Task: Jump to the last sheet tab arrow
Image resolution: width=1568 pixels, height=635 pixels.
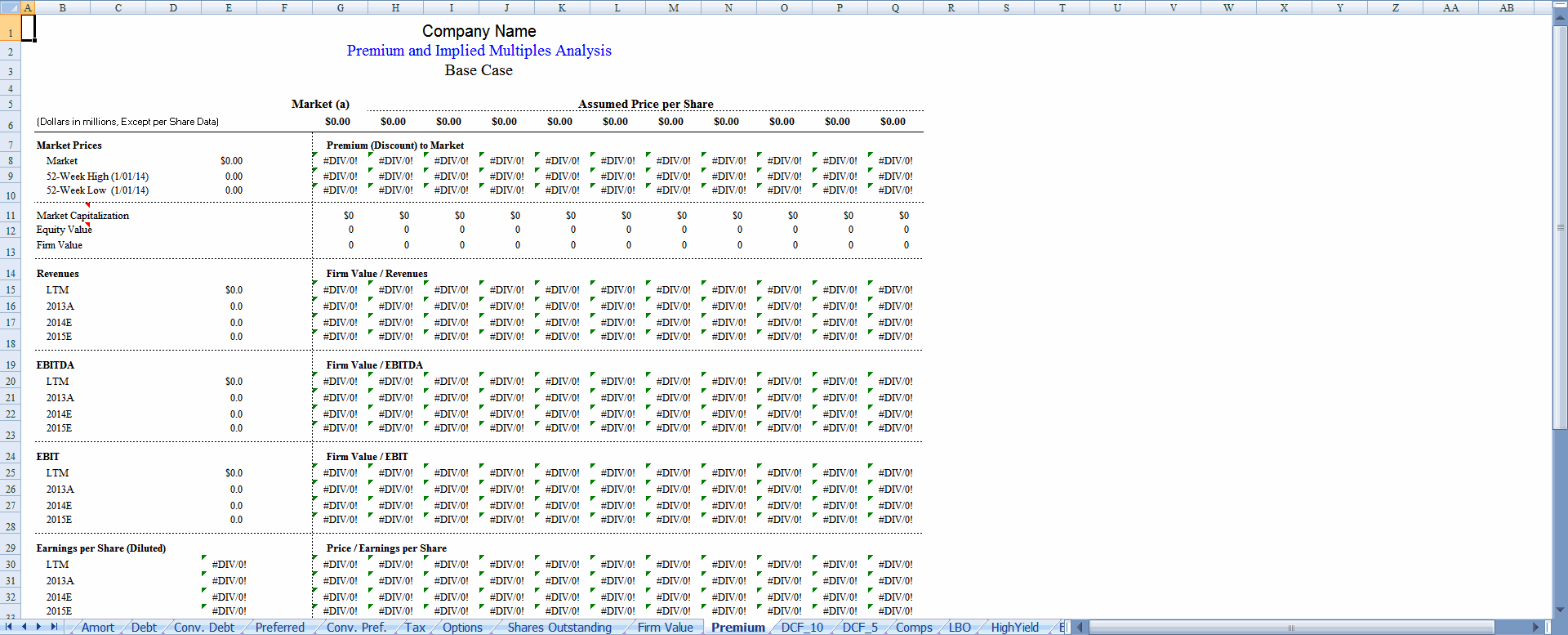Action: coord(54,627)
